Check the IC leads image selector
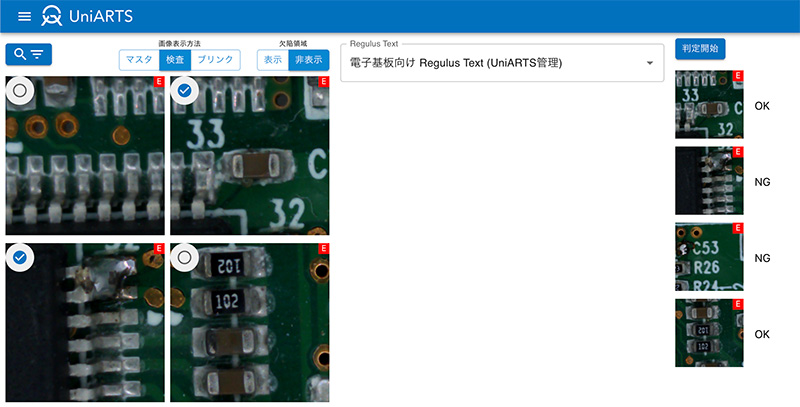This screenshot has width=800, height=407. 20,91
